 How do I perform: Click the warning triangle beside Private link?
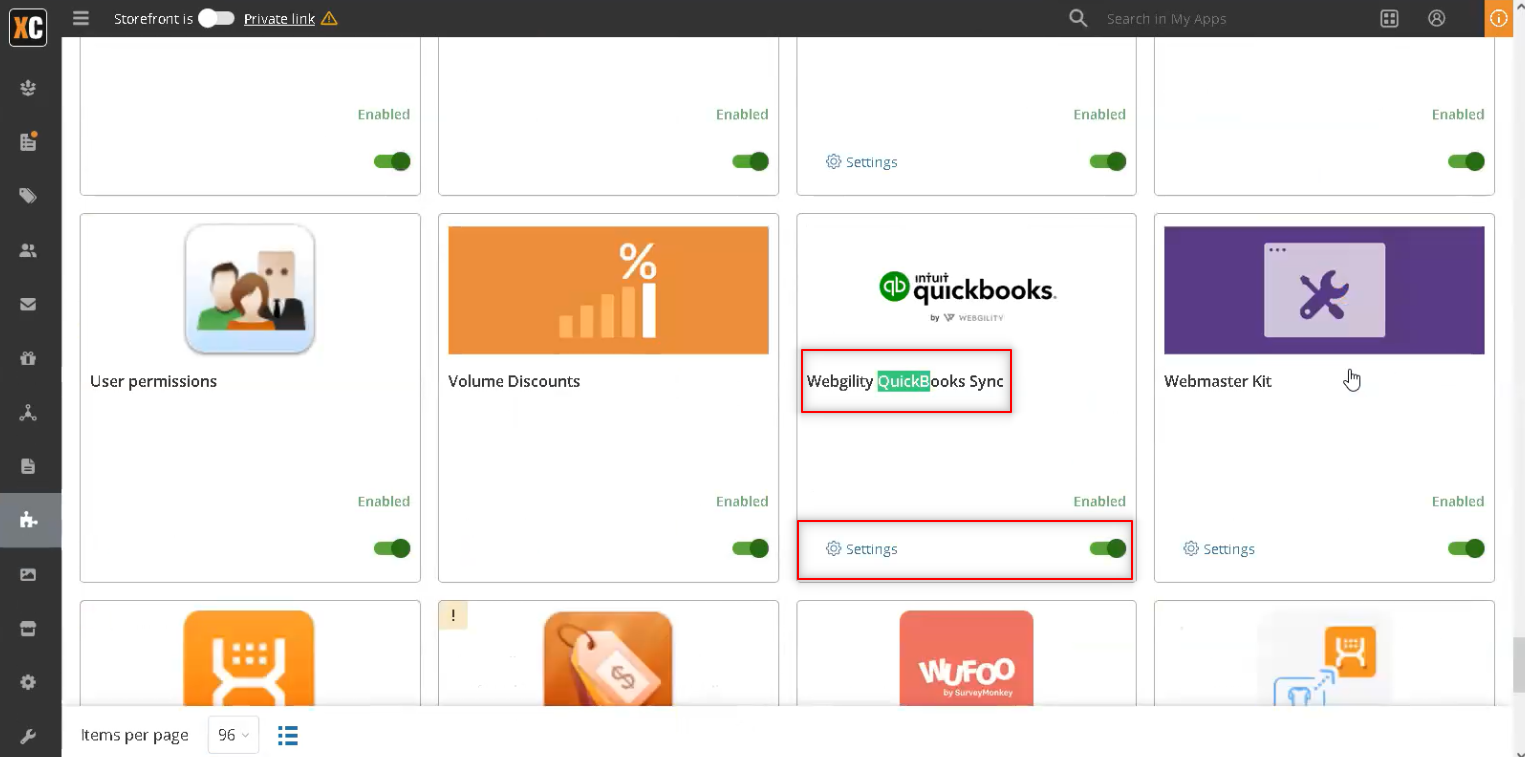tap(329, 18)
